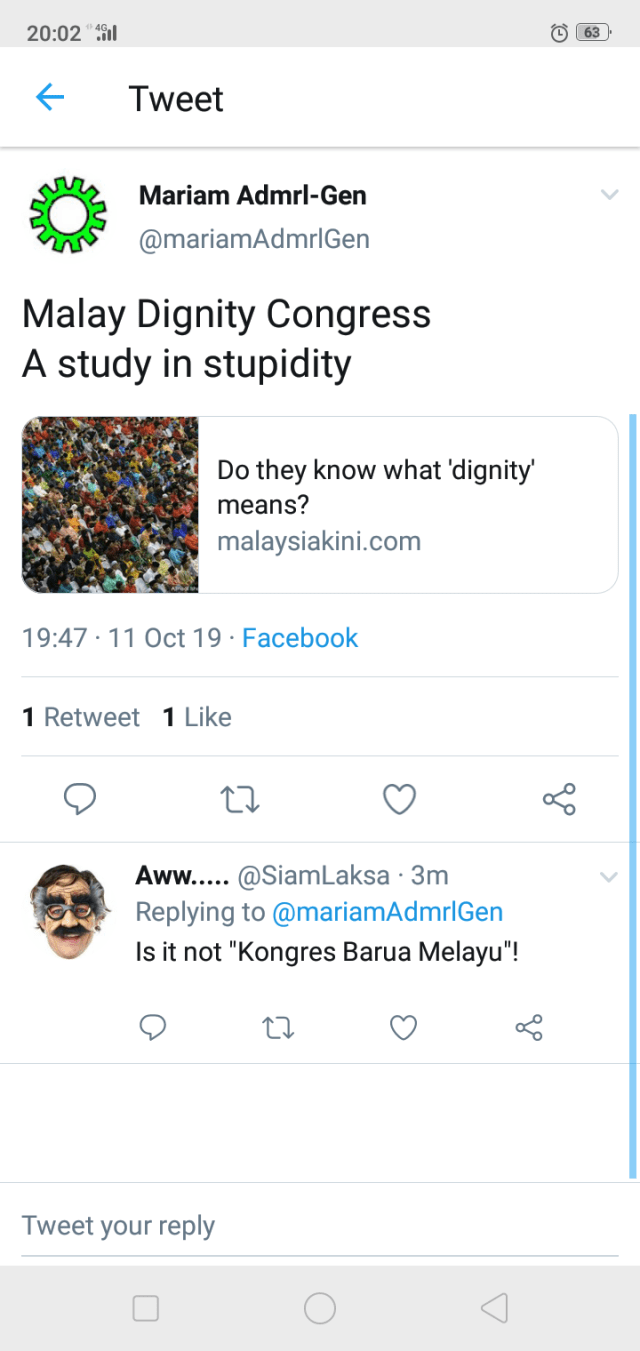Image resolution: width=640 pixels, height=1351 pixels.
Task: View the 1 Like list
Action: [197, 717]
